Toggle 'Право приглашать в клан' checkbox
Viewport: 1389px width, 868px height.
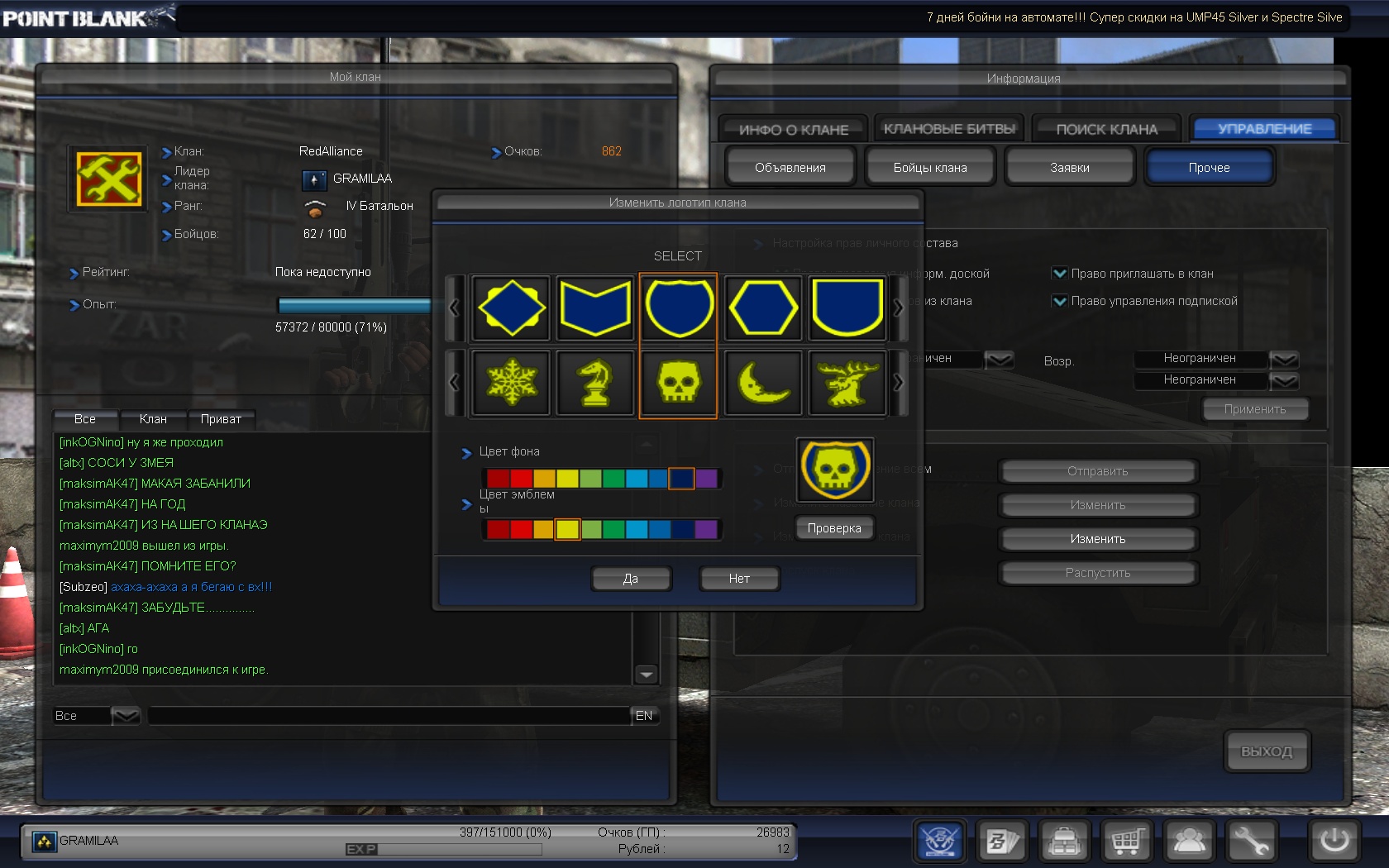pos(1059,273)
